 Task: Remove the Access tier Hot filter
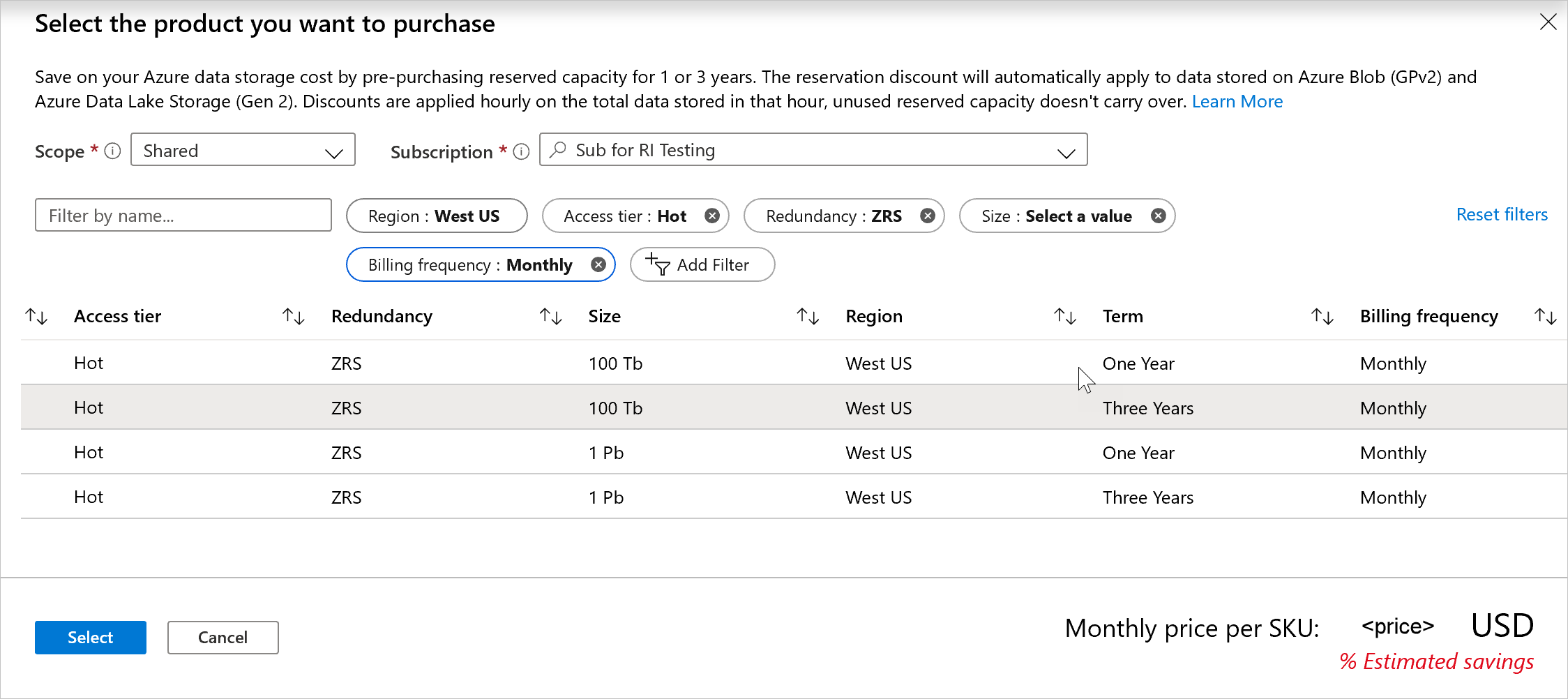711,216
